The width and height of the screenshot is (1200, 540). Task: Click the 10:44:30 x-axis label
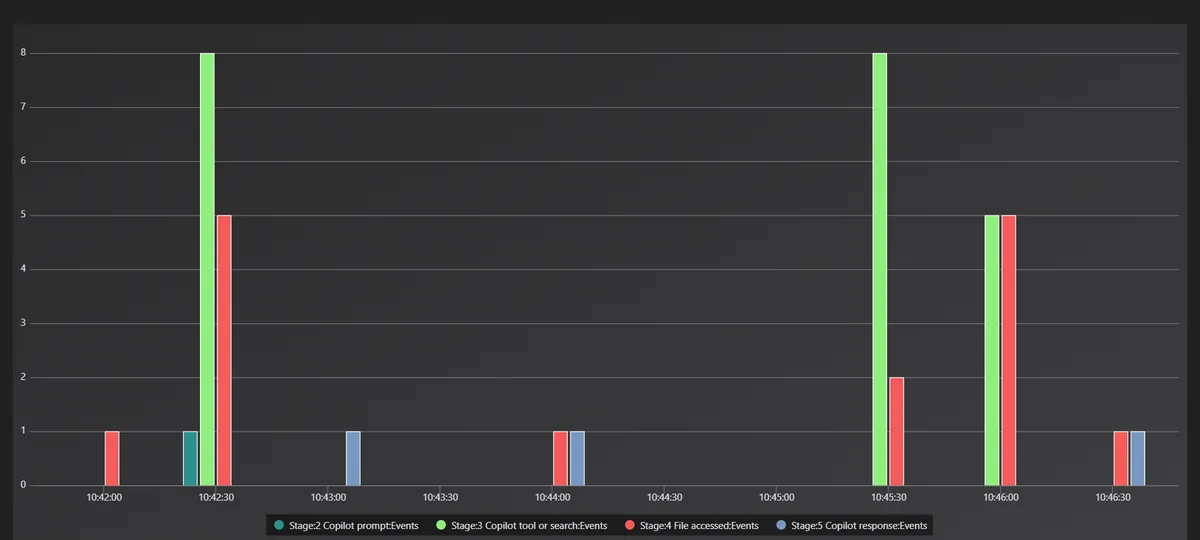(x=664, y=497)
